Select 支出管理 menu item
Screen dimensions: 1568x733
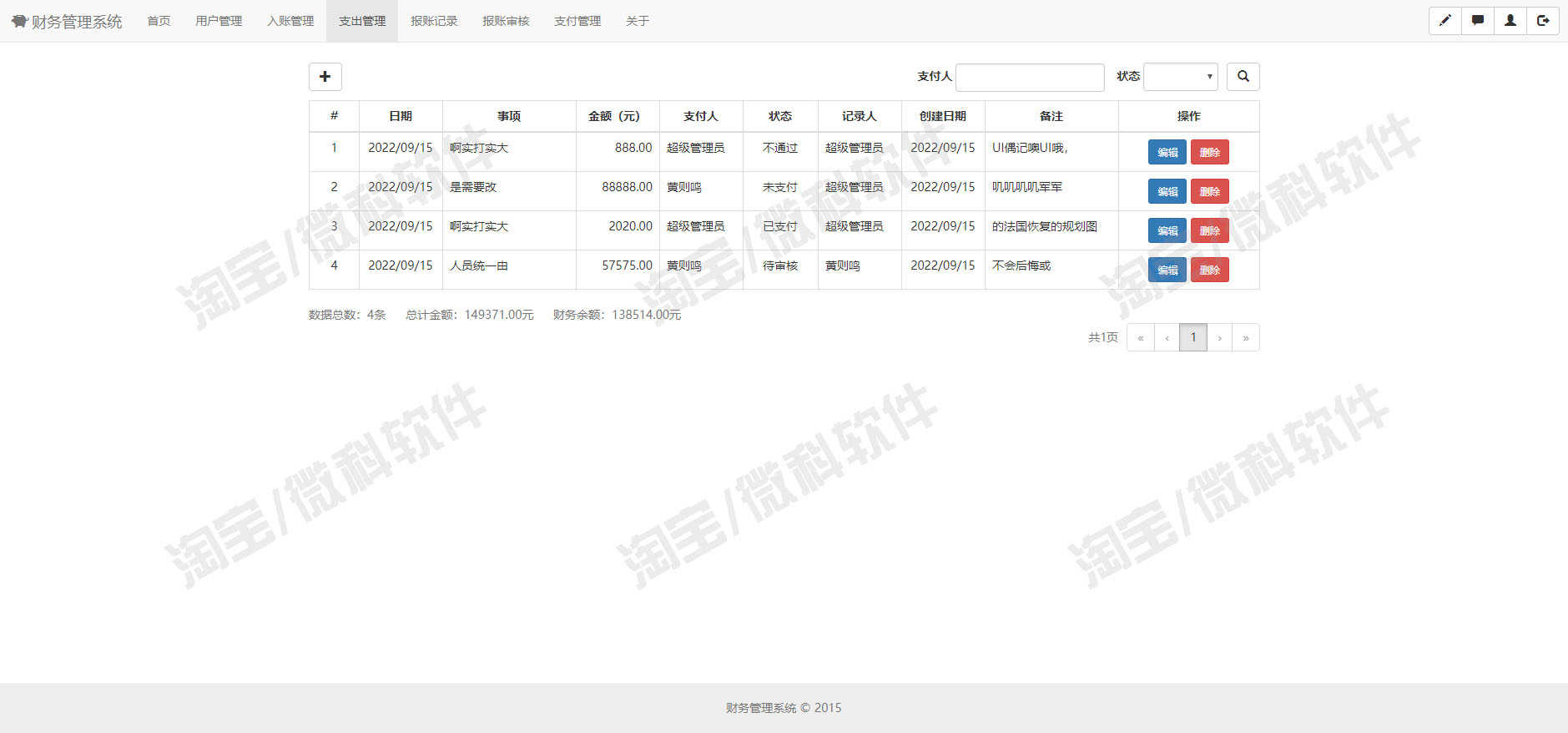(x=362, y=21)
